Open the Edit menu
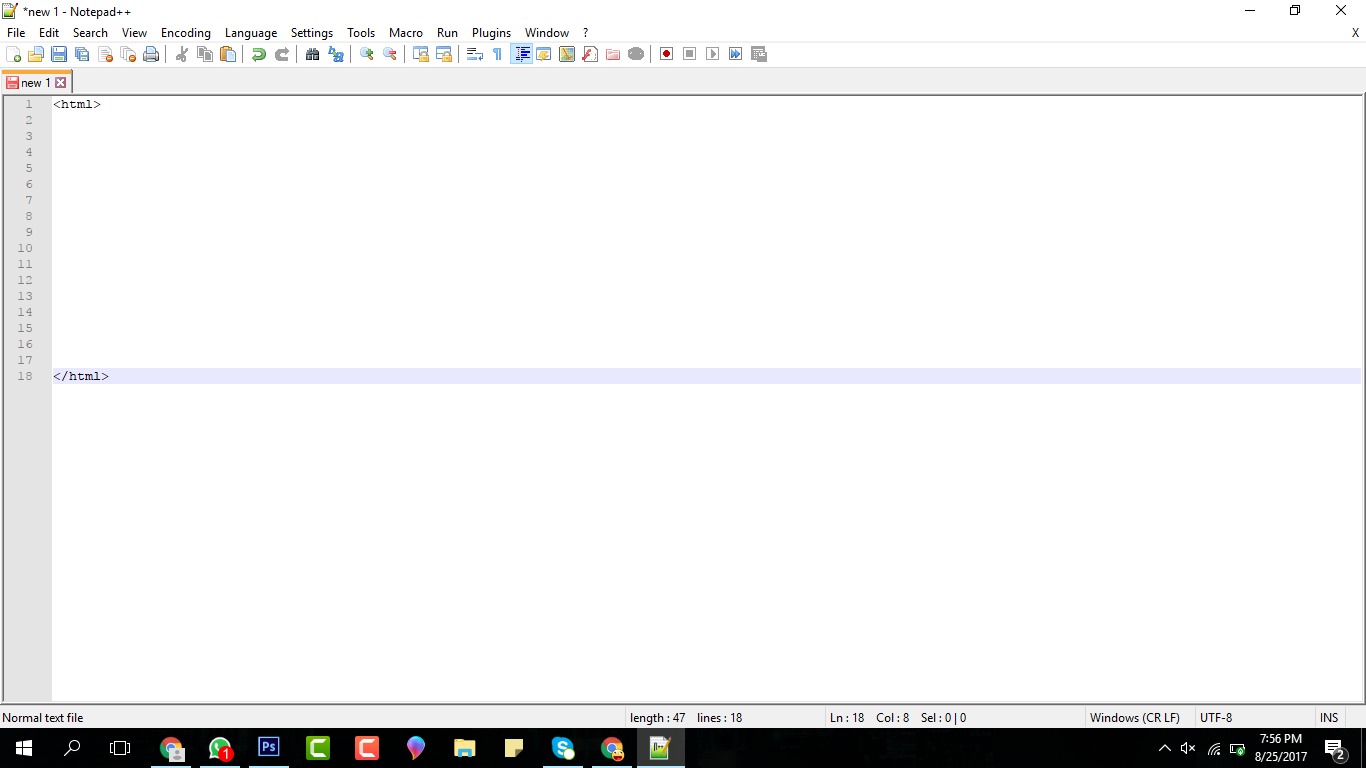Viewport: 1366px width, 768px height. point(49,33)
